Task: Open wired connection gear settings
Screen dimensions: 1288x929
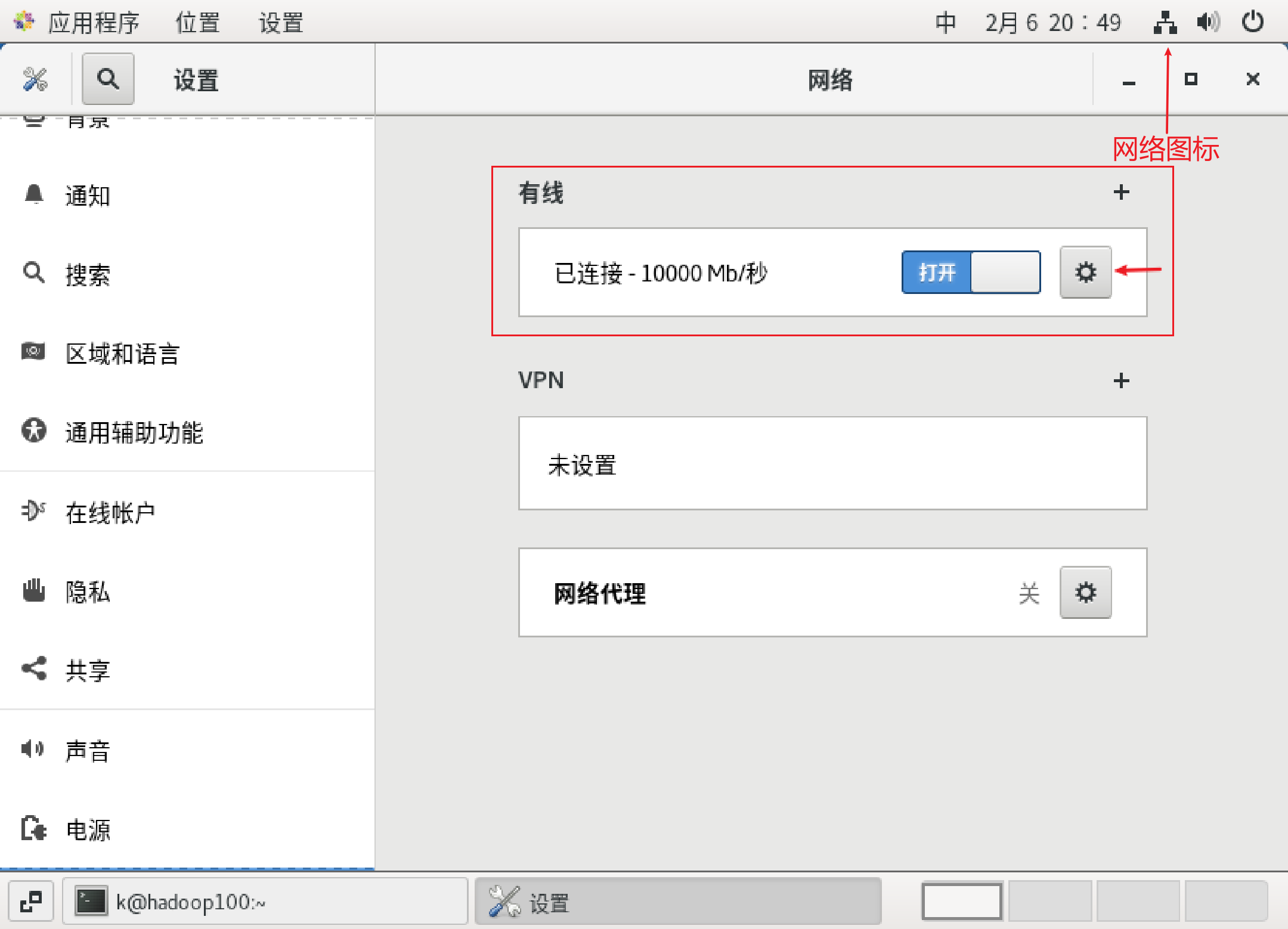Action: tap(1085, 272)
